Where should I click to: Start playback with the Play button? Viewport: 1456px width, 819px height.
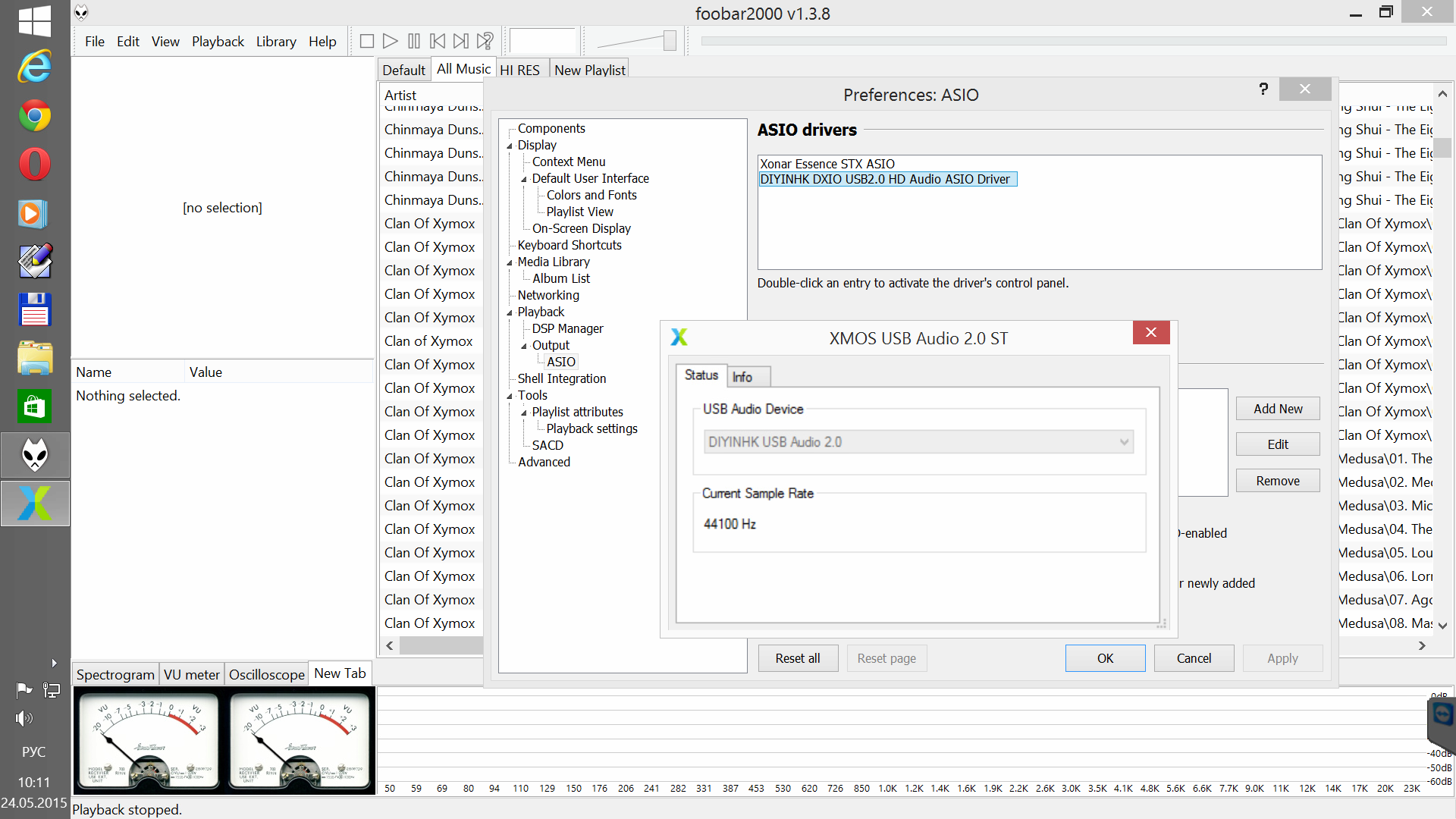[x=391, y=41]
